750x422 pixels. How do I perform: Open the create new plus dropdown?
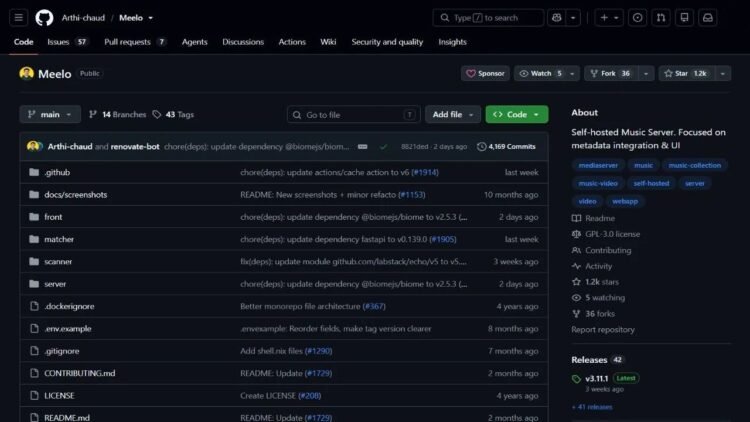click(609, 18)
